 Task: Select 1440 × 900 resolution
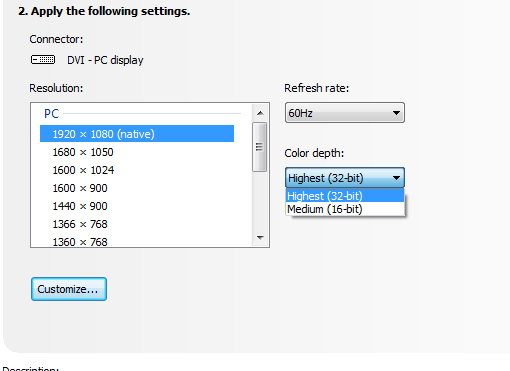coord(137,206)
